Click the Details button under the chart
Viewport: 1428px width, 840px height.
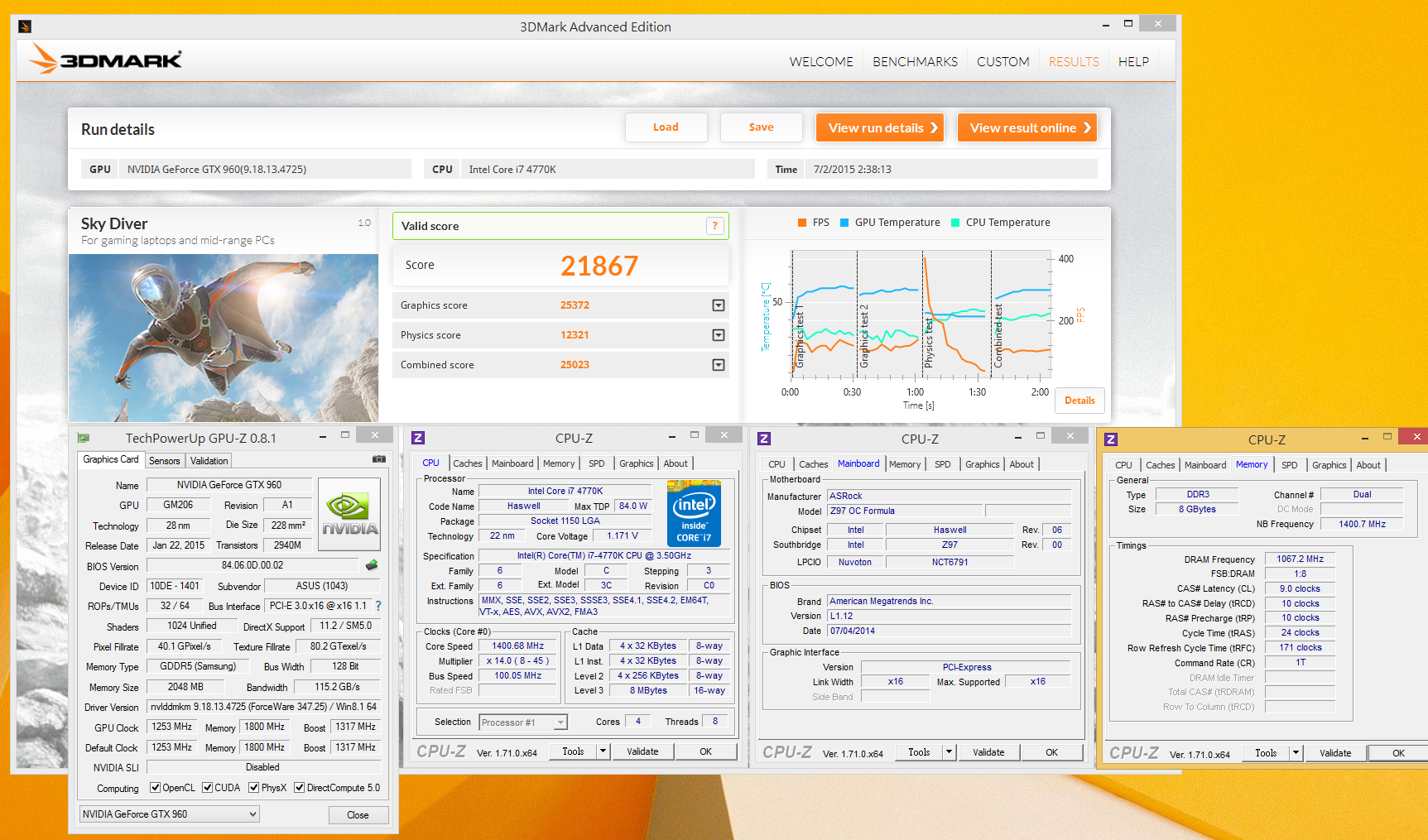pyautogui.click(x=1079, y=401)
